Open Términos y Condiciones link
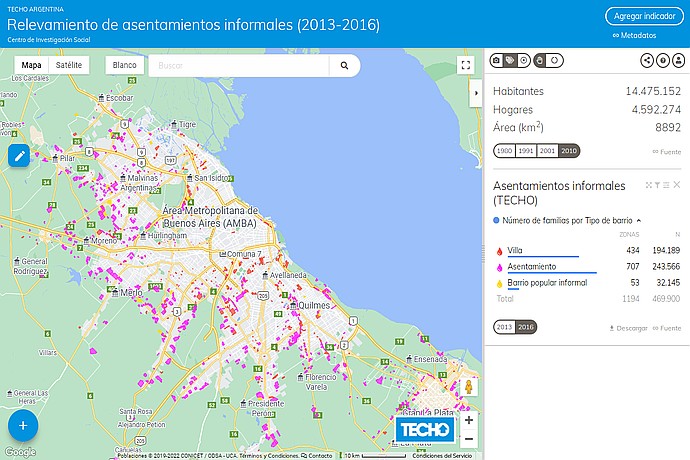The width and height of the screenshot is (690, 460). 269,456
